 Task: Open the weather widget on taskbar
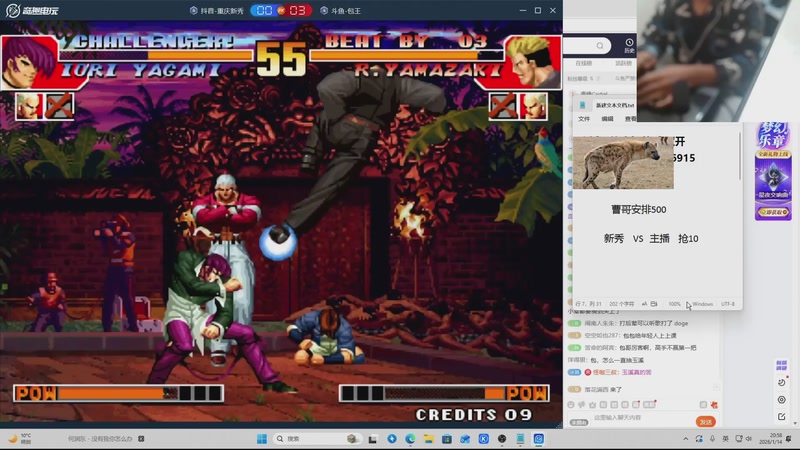(20, 439)
